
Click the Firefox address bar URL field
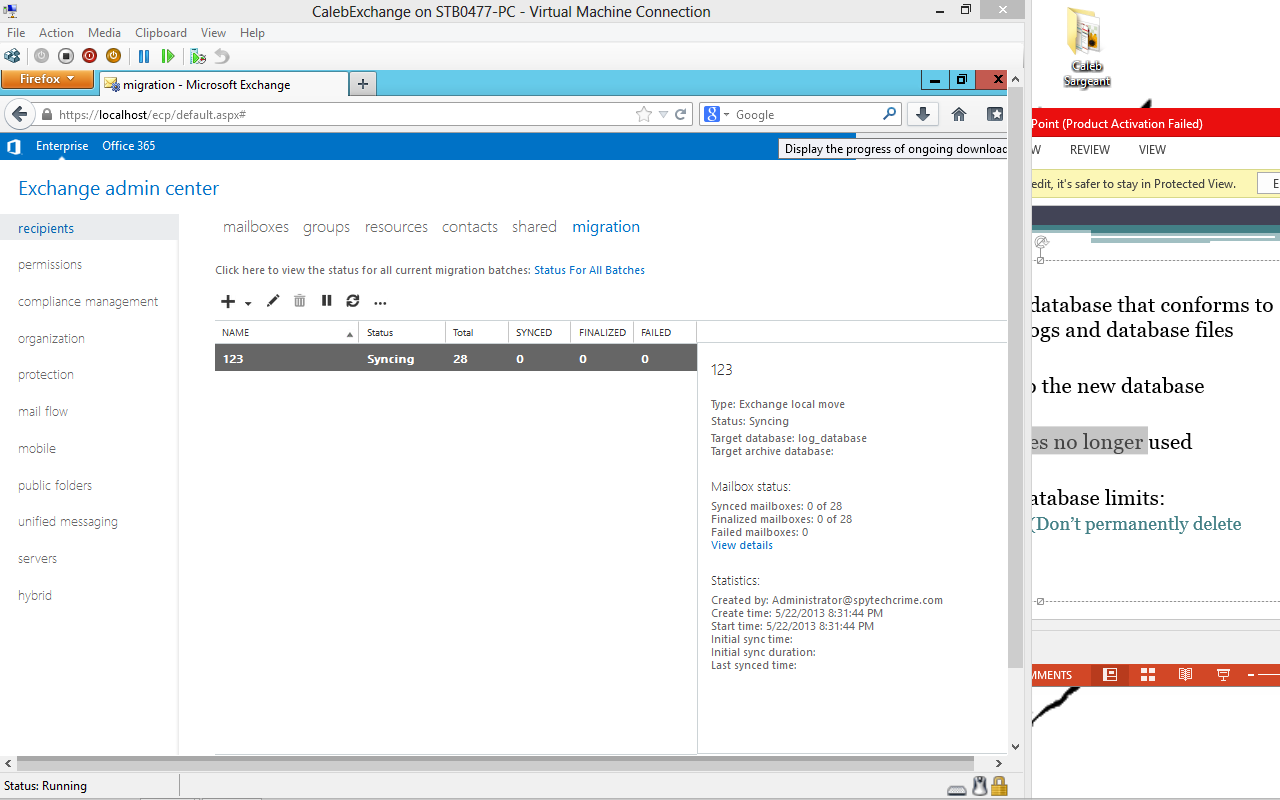pos(345,114)
